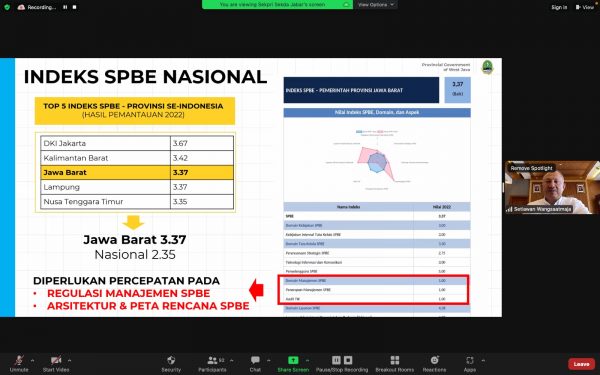Click the 3.67 score cell
Viewport: 600px width, 375px height.
202,143
